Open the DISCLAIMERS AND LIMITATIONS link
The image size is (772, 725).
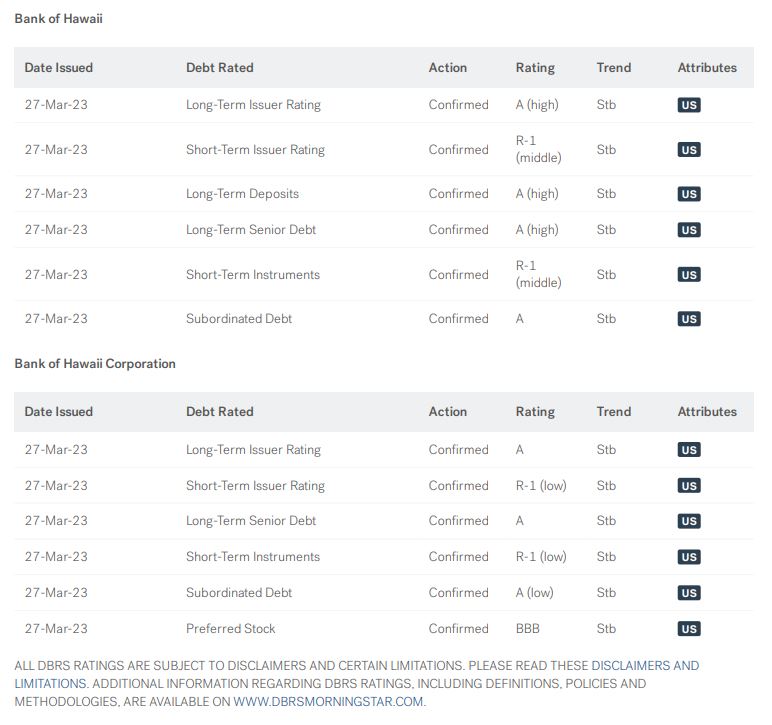click(x=645, y=665)
